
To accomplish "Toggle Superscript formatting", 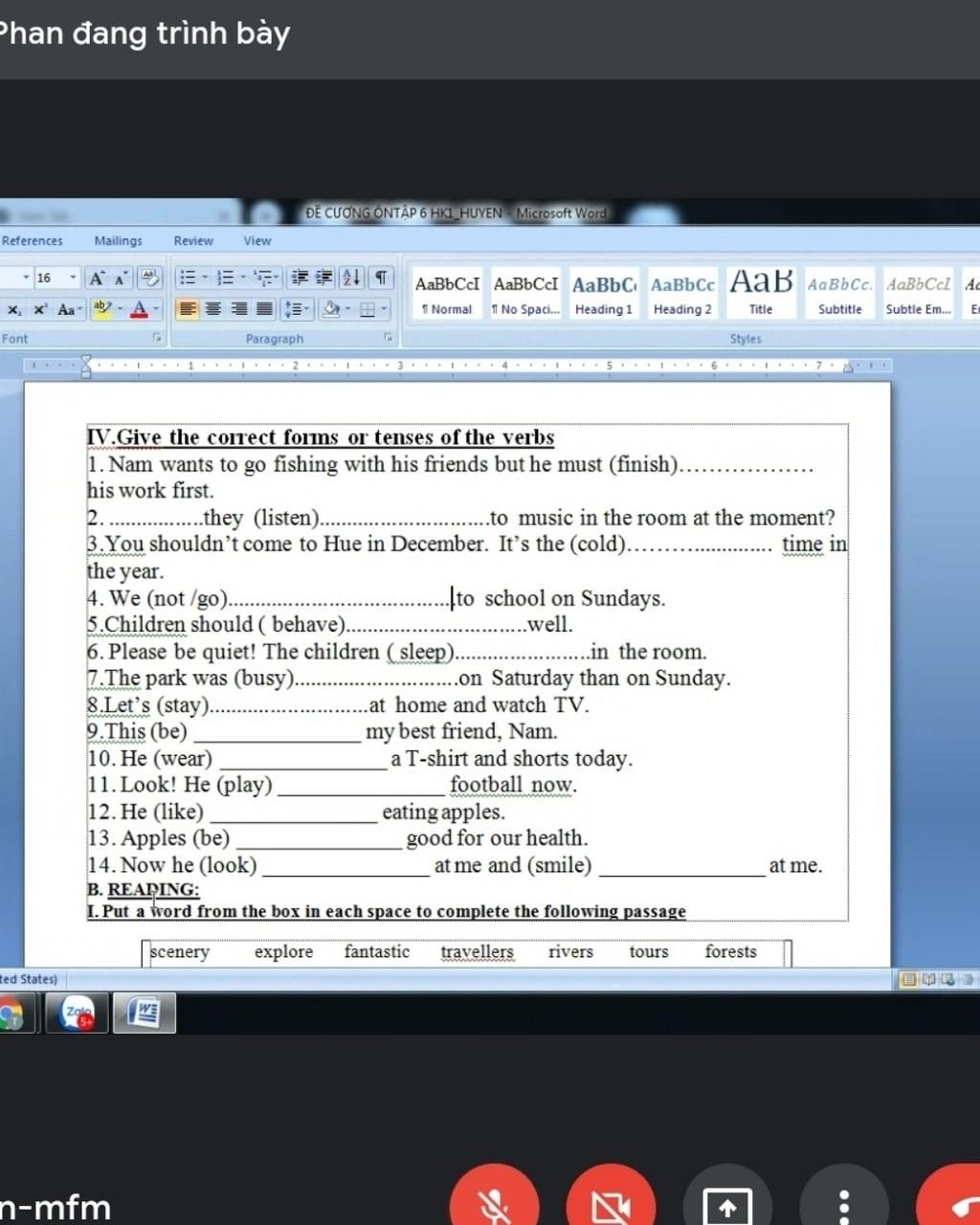I will coord(40,309).
